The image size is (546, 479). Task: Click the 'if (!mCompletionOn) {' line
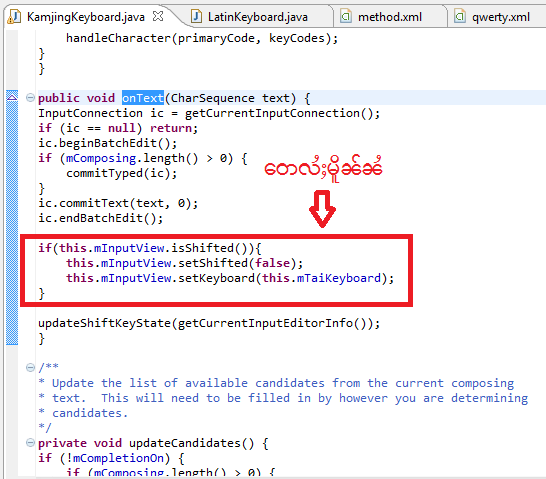click(x=111, y=458)
